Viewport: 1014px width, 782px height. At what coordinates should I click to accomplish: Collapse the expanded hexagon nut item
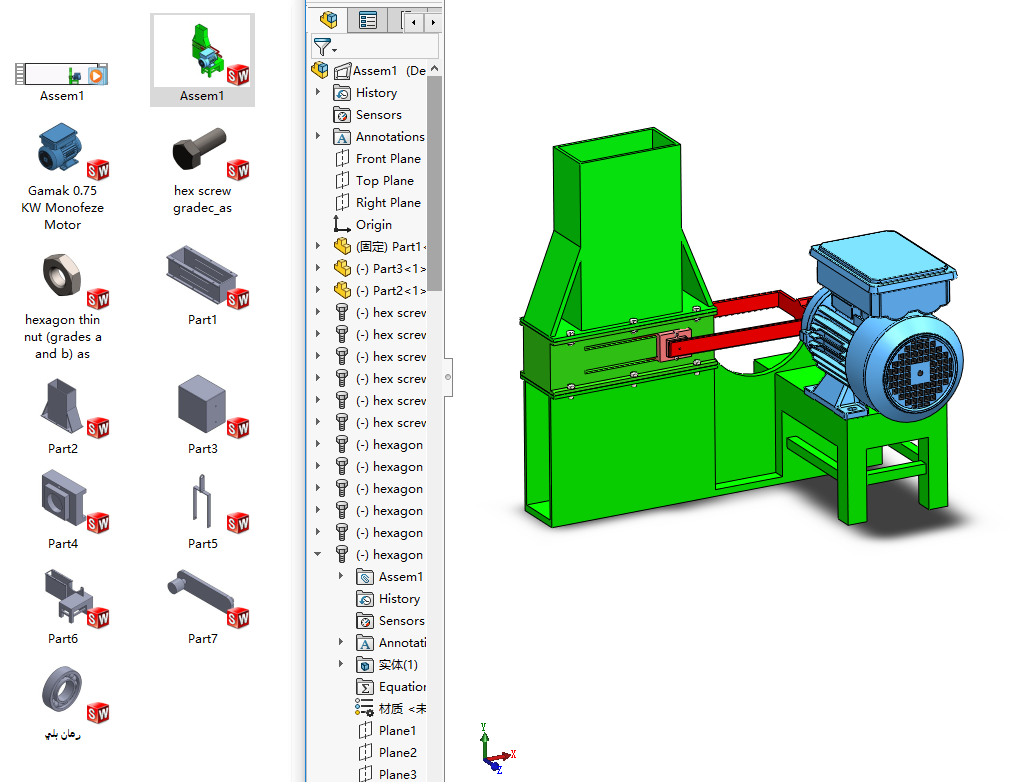(318, 554)
